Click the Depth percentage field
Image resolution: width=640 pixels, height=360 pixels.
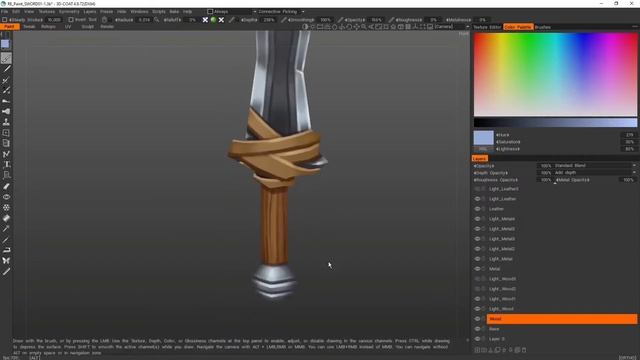pos(269,20)
